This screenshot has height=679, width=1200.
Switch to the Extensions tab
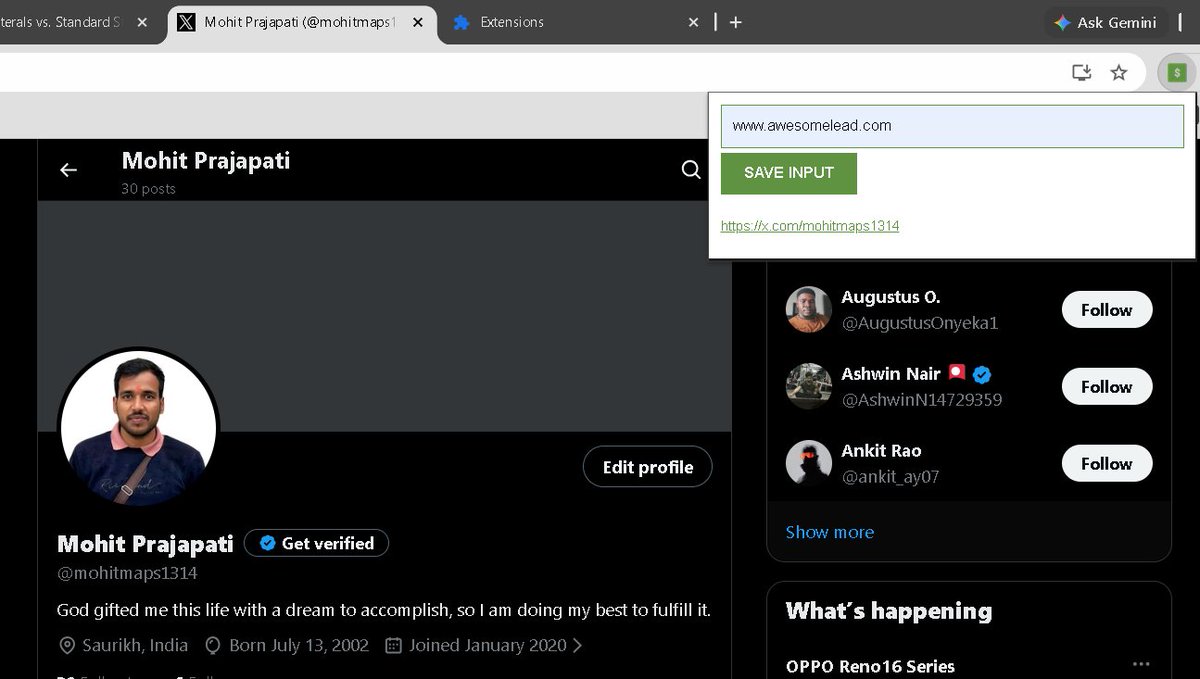click(x=575, y=22)
